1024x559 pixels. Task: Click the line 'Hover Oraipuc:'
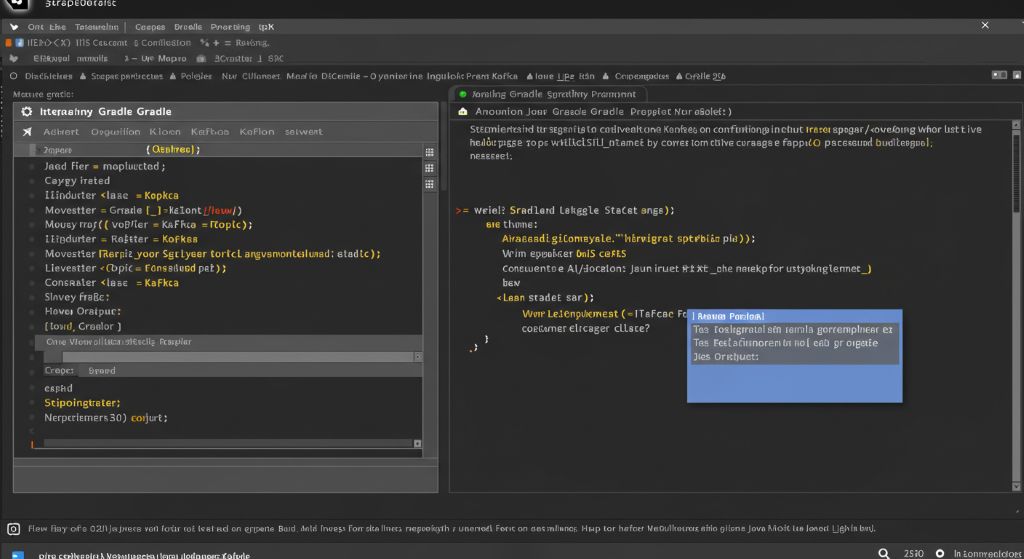click(82, 311)
